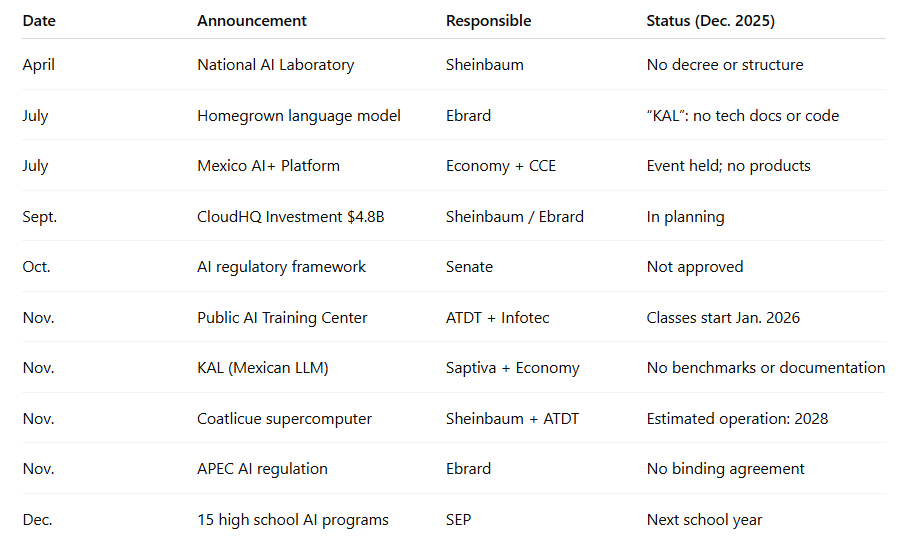Select the AI regulatory framework cell

pyautogui.click(x=281, y=267)
